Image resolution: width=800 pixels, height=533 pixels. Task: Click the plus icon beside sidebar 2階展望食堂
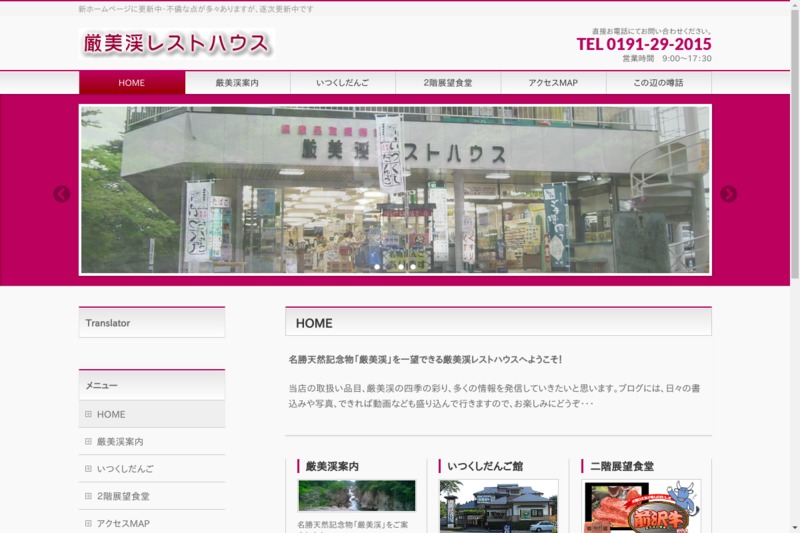click(88, 496)
